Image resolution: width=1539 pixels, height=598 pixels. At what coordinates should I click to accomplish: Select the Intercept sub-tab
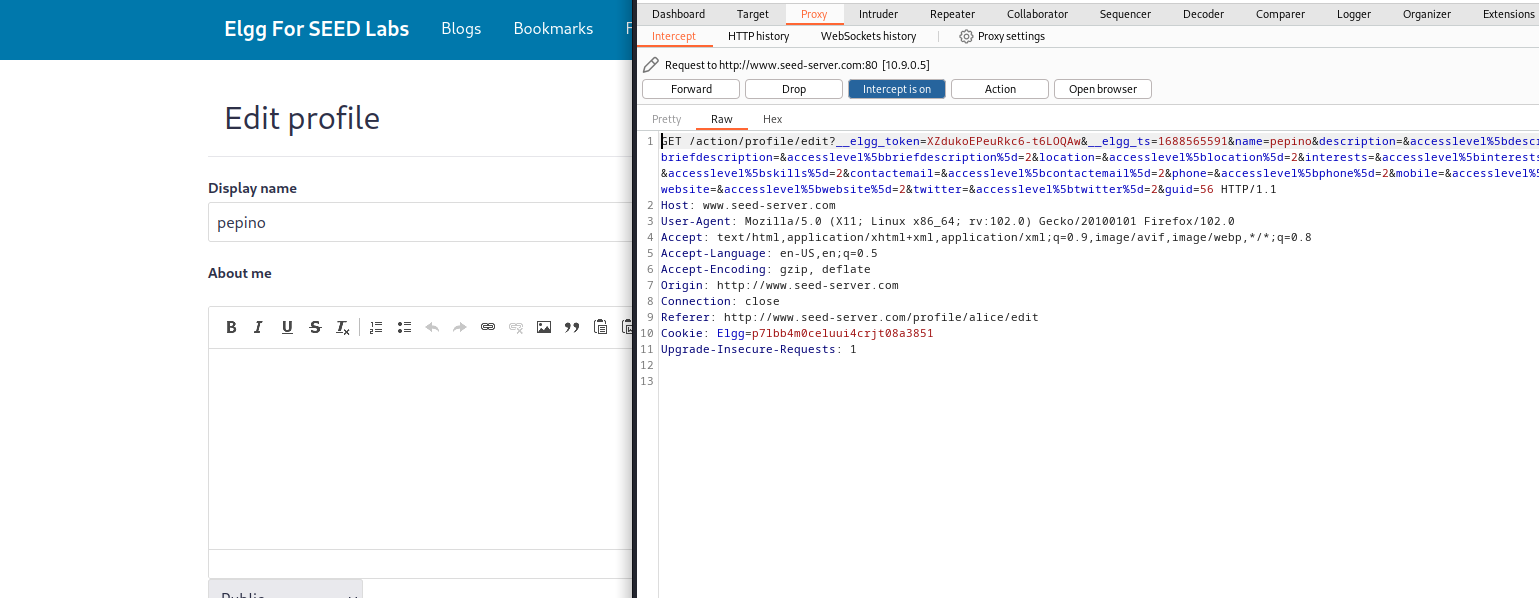click(673, 36)
